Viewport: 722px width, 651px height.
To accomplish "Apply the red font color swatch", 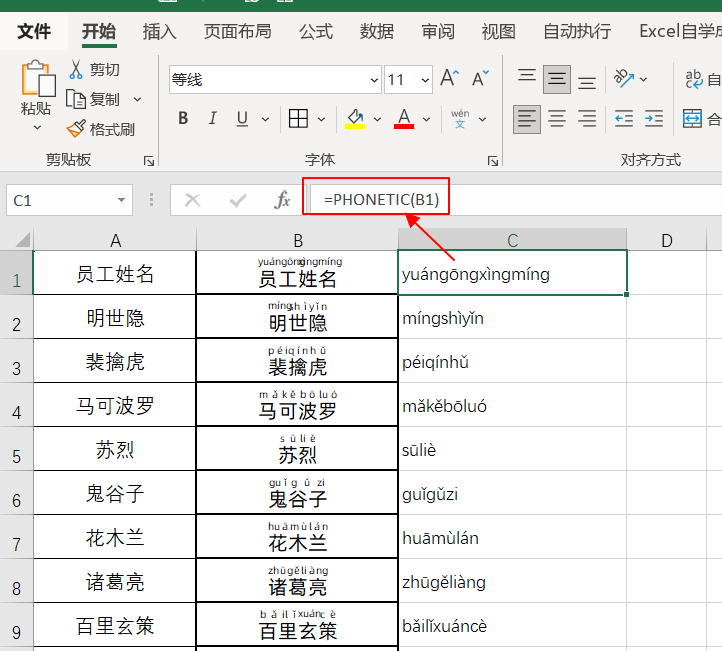I will tap(404, 119).
